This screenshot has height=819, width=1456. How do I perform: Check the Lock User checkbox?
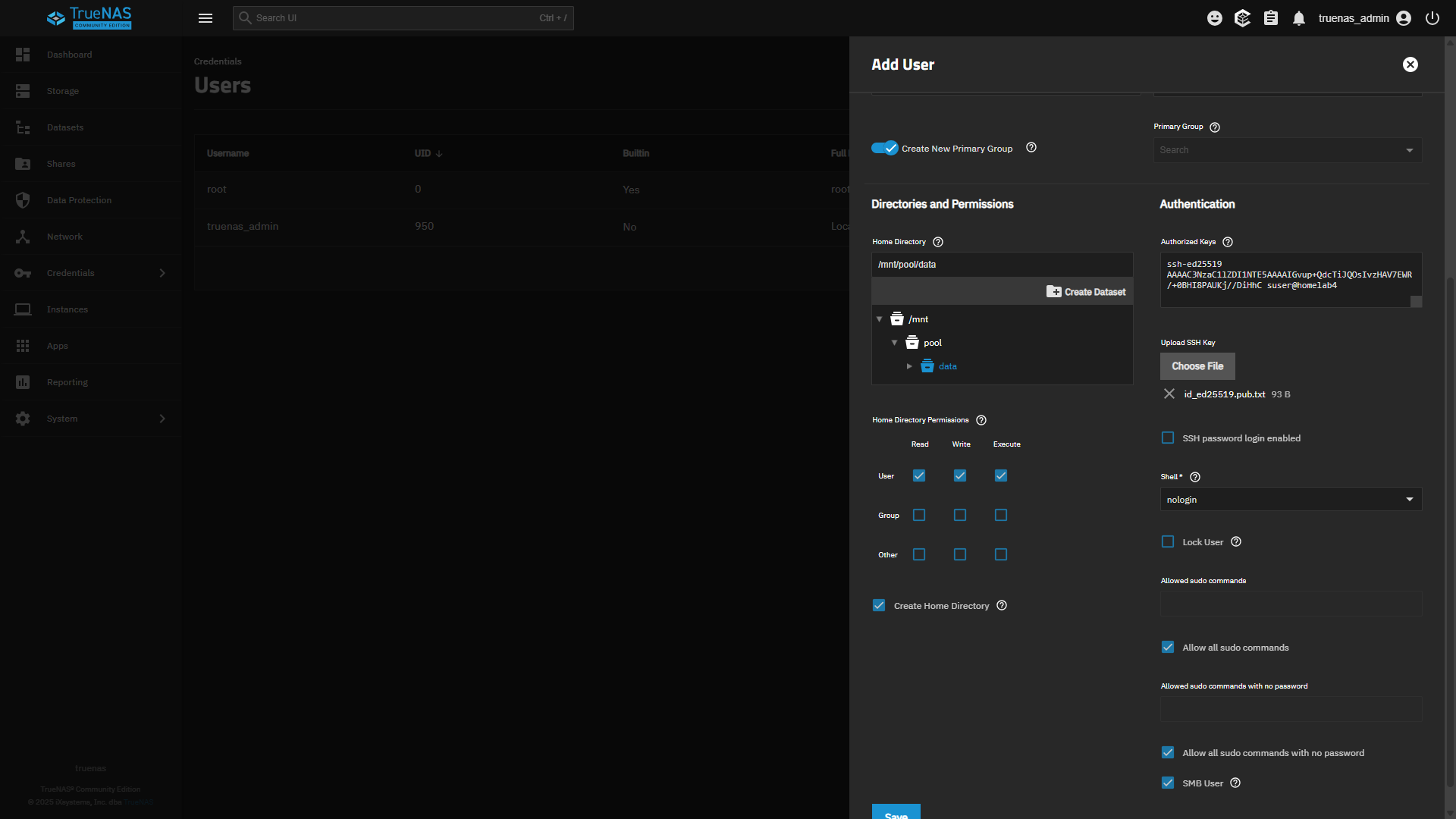pyautogui.click(x=1168, y=541)
